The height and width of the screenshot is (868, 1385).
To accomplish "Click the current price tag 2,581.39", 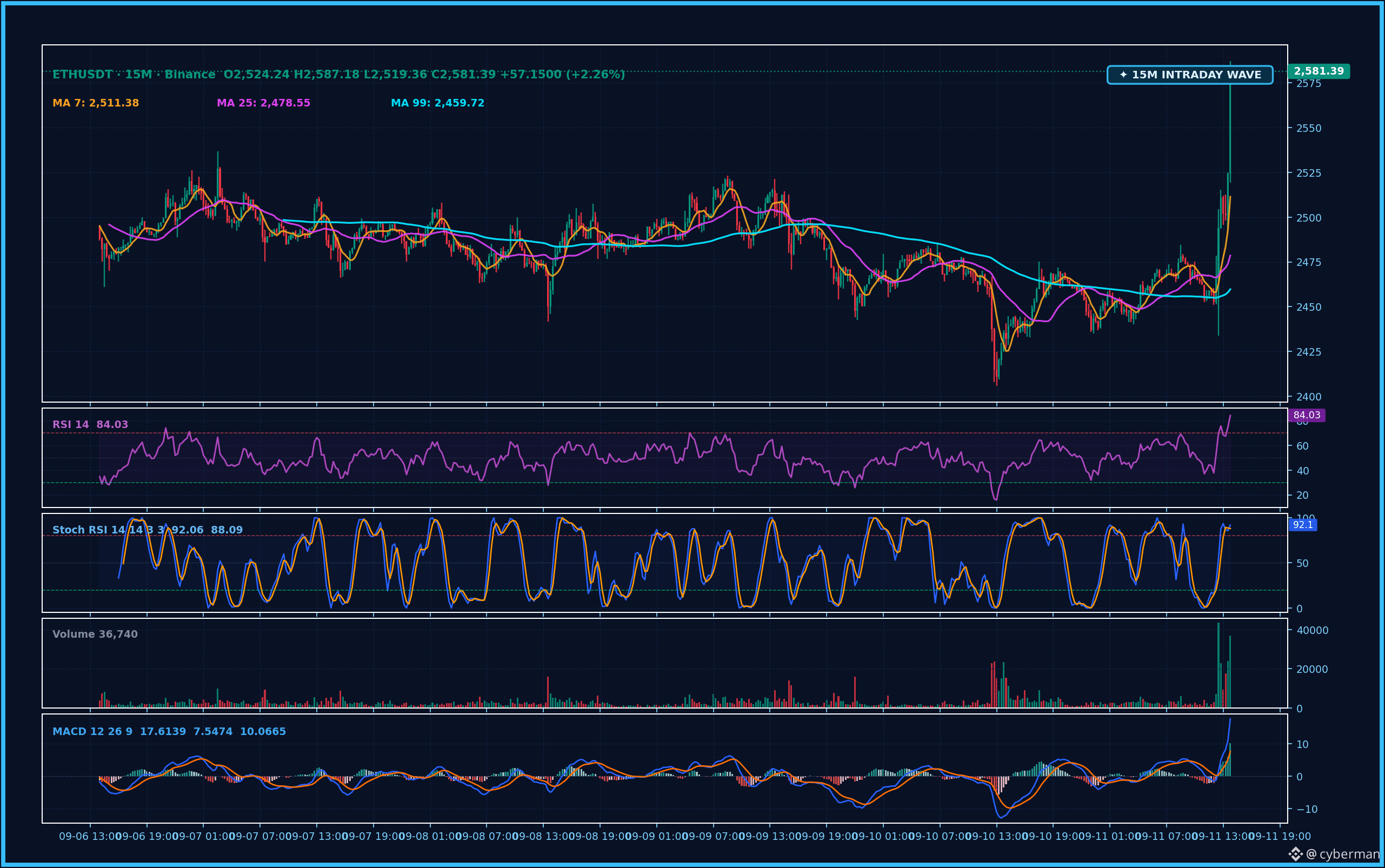I will tap(1319, 71).
